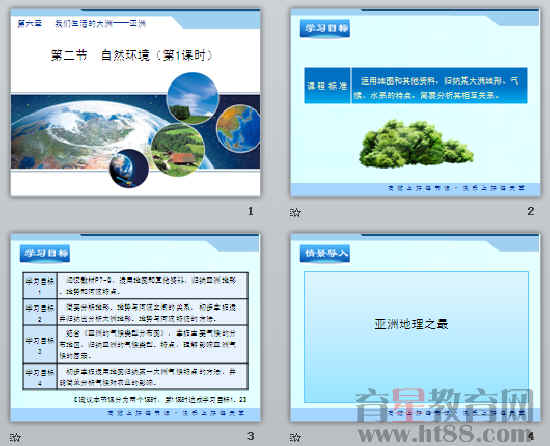This screenshot has height=446, width=550.
Task: Click slide number 1 label
Action: click(250, 211)
